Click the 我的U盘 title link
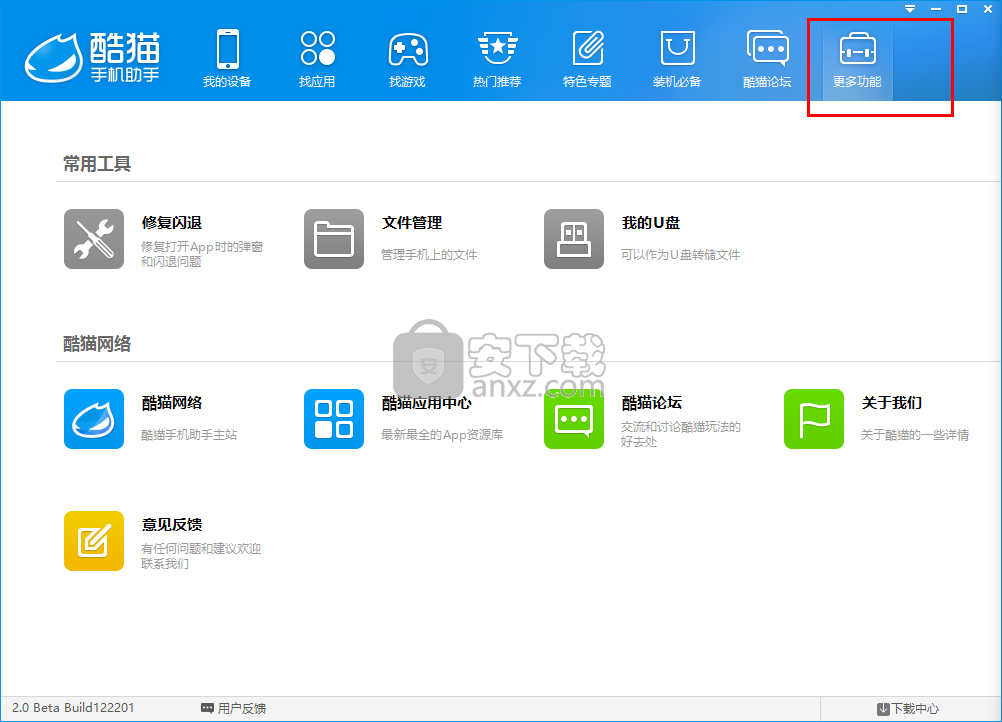The image size is (1002, 722). coord(651,223)
